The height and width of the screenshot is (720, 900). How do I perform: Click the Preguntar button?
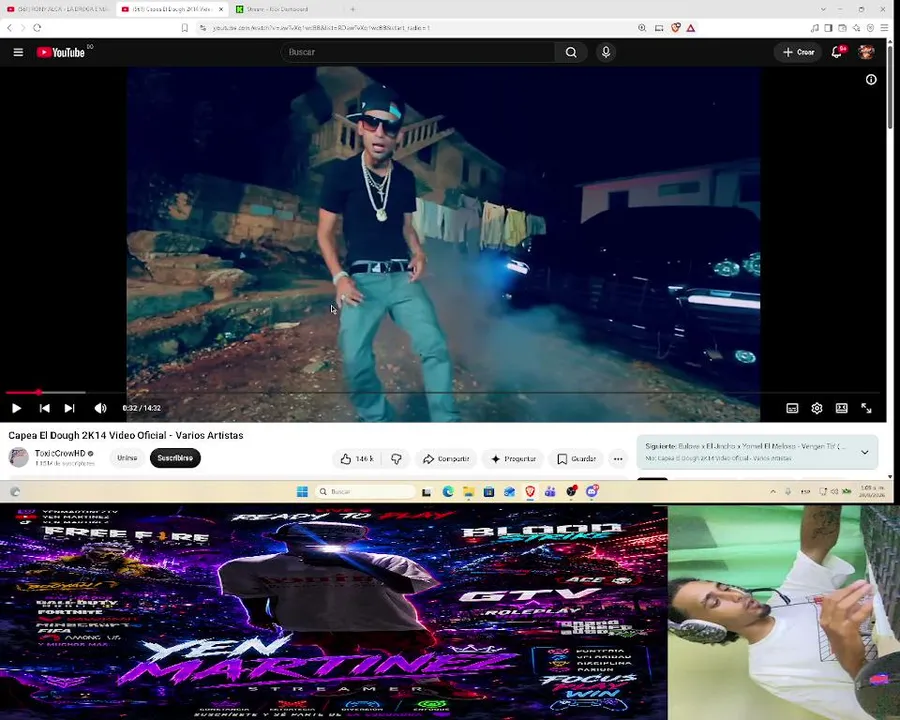tap(514, 459)
